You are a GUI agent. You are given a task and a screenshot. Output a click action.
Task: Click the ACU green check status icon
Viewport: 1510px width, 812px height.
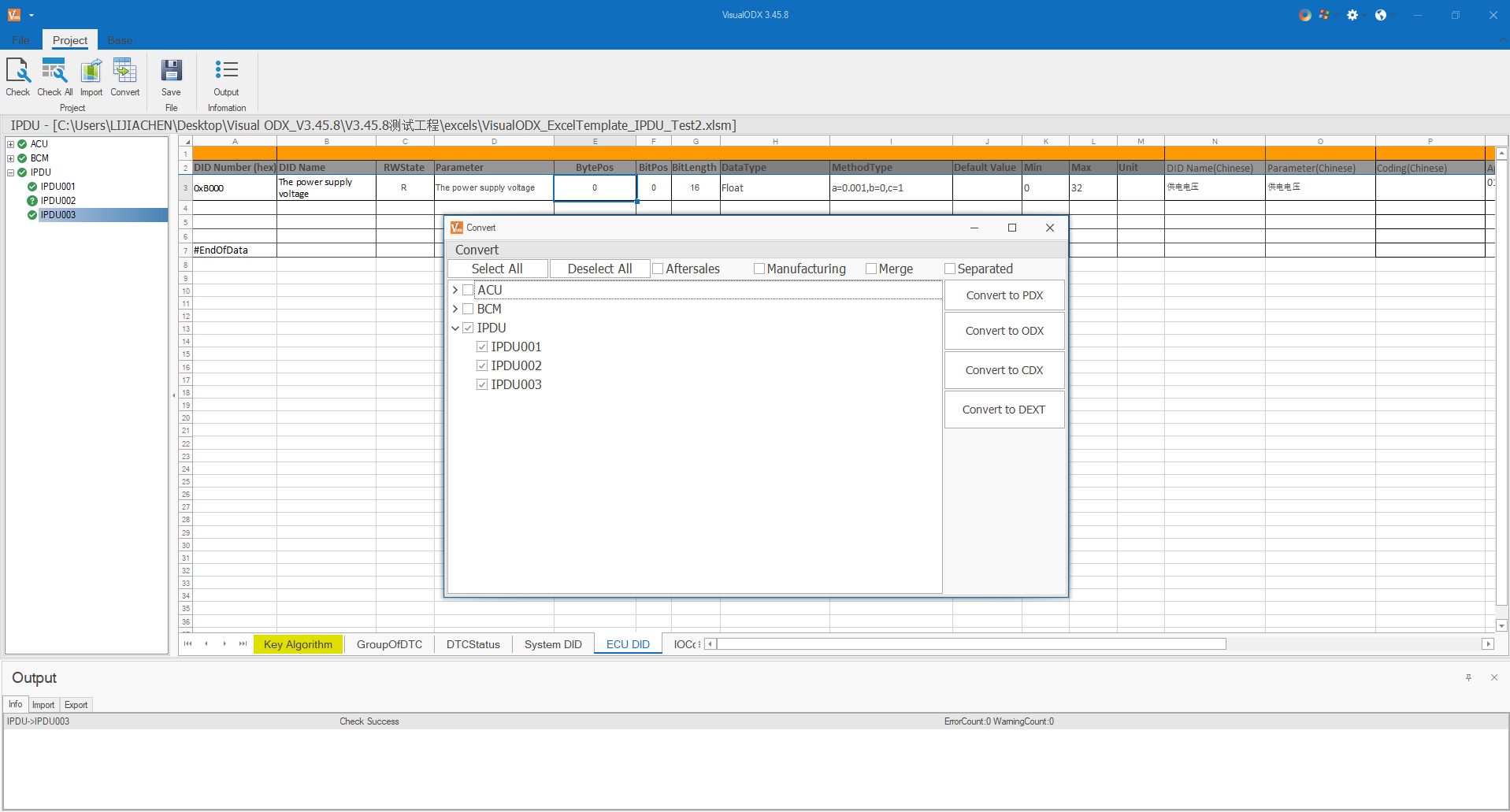22,144
